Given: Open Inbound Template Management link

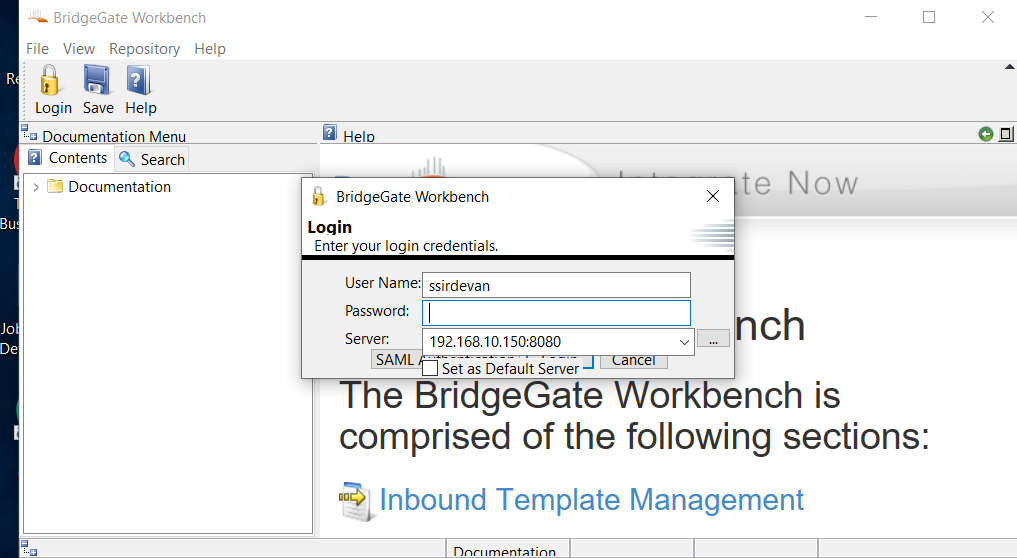Looking at the screenshot, I should pyautogui.click(x=591, y=500).
